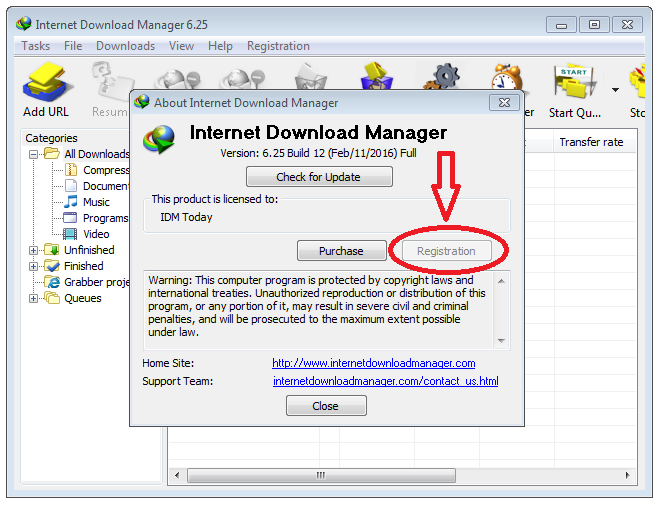Open the Downloads menu
Screen dimensions: 659x506
125,46
